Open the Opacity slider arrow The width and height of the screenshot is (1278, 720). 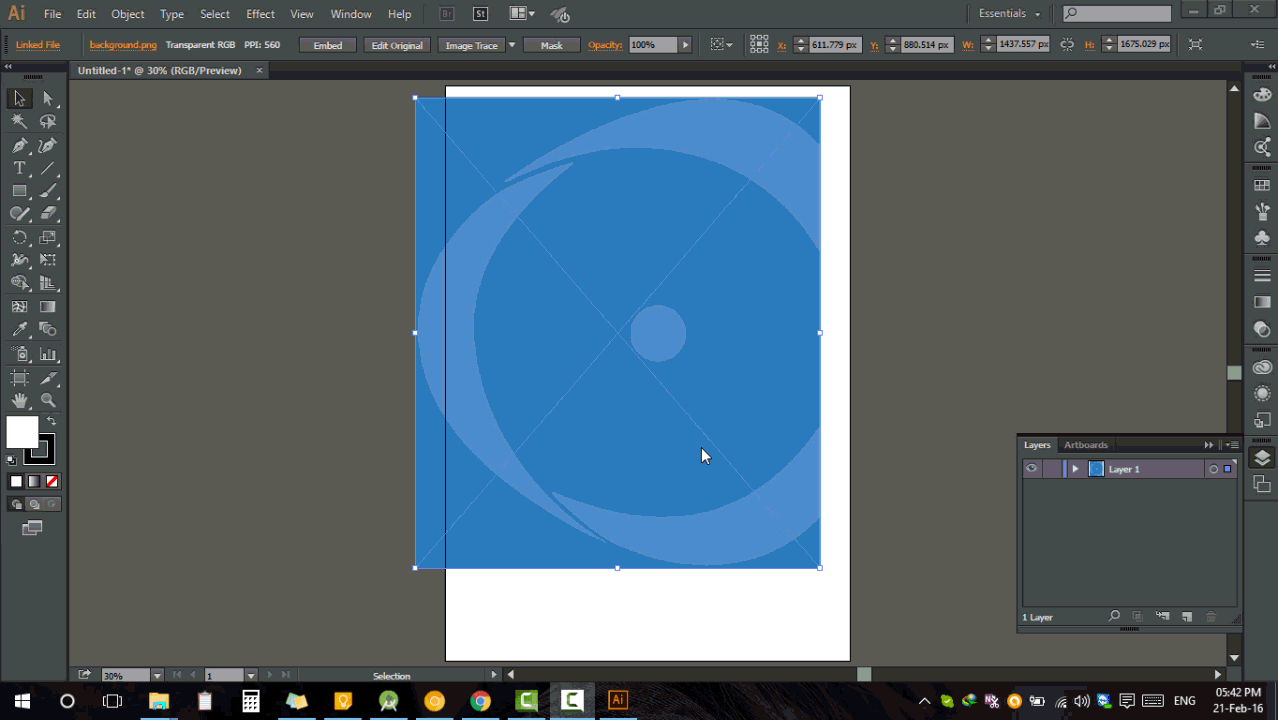685,45
